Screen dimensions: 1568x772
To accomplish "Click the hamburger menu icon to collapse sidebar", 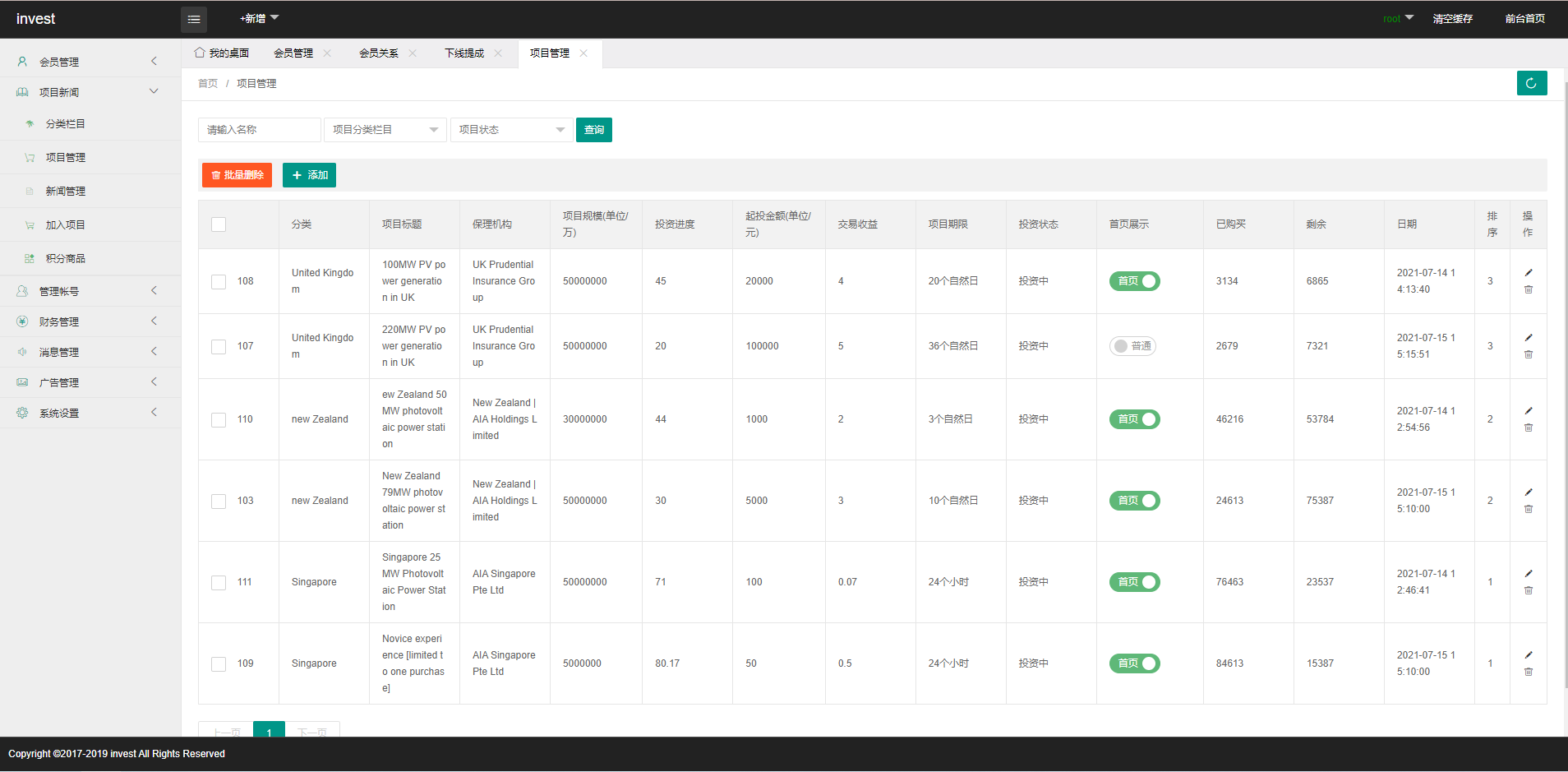I will pyautogui.click(x=194, y=19).
